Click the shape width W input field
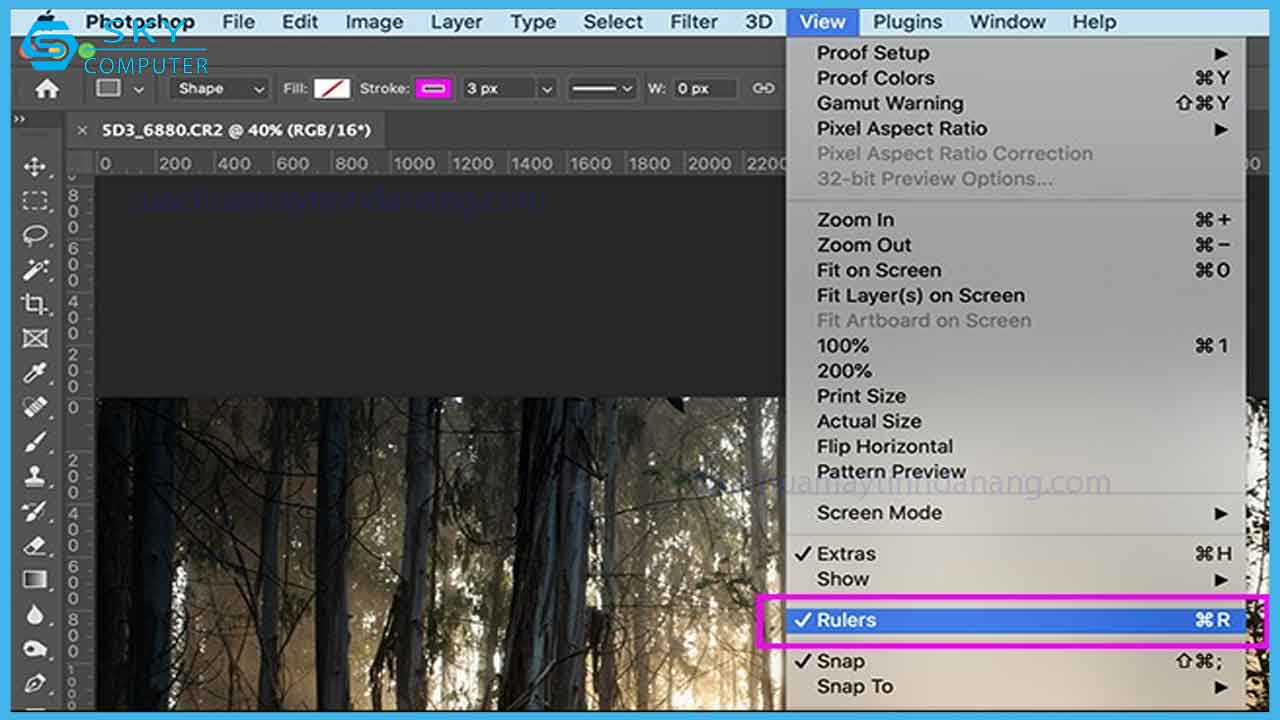 (704, 89)
